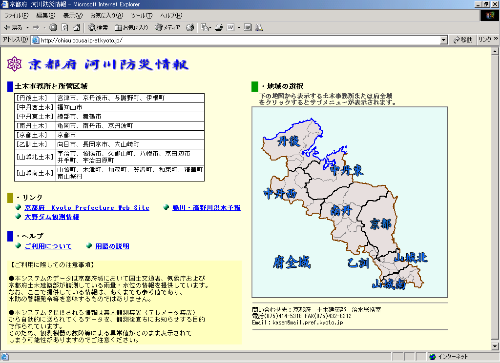
Task: Click the Refresh page icon
Action: tap(65, 28)
